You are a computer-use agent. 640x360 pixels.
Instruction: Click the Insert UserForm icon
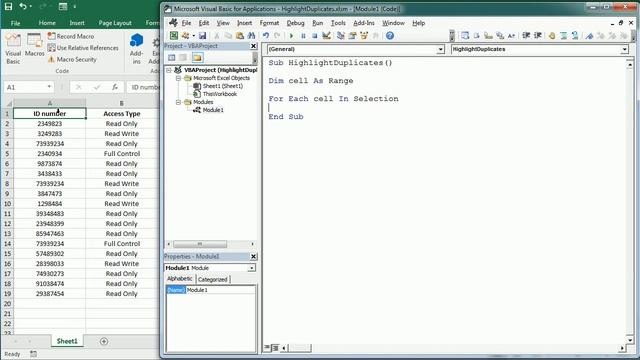click(185, 36)
